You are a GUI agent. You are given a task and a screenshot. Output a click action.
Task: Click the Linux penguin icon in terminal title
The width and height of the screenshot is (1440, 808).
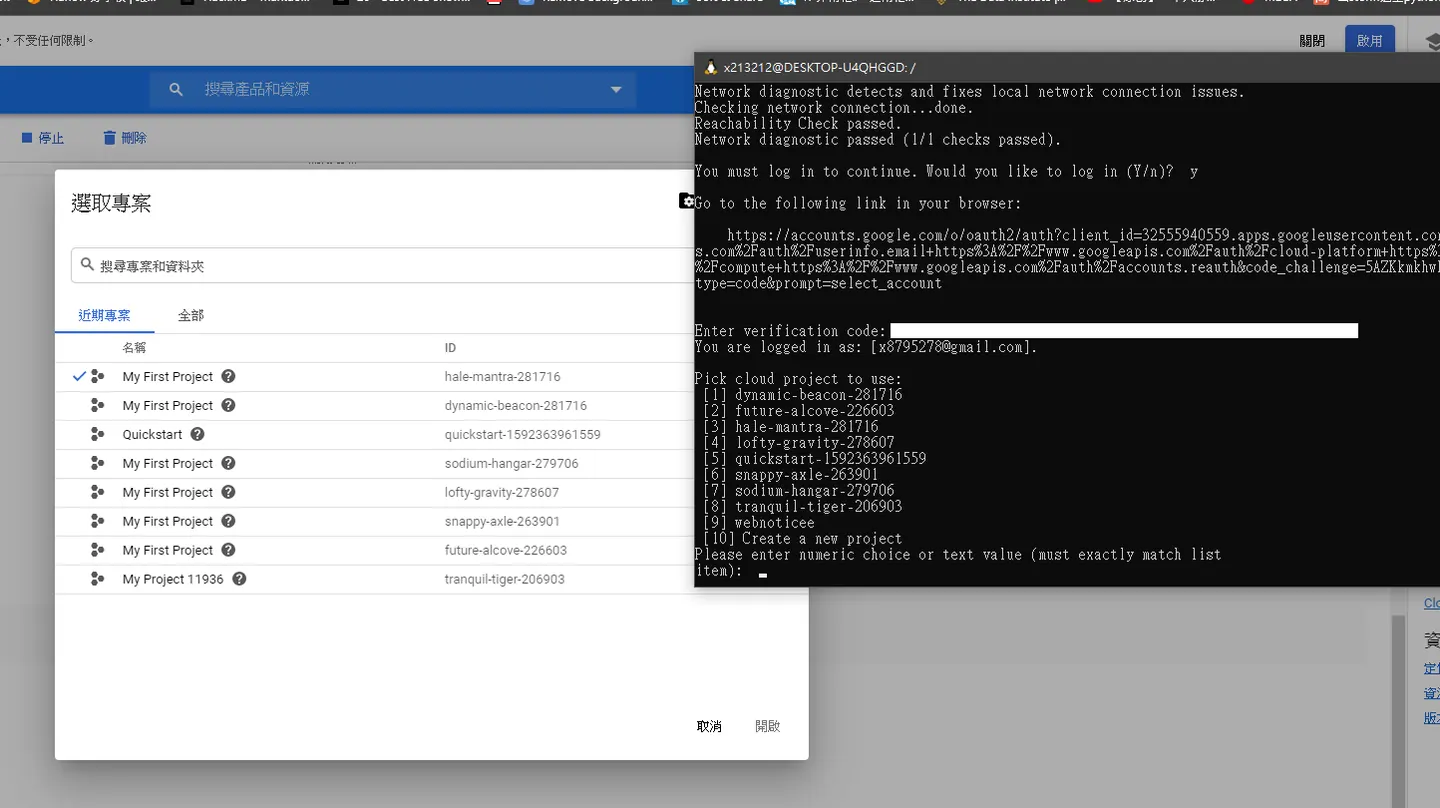[x=711, y=67]
